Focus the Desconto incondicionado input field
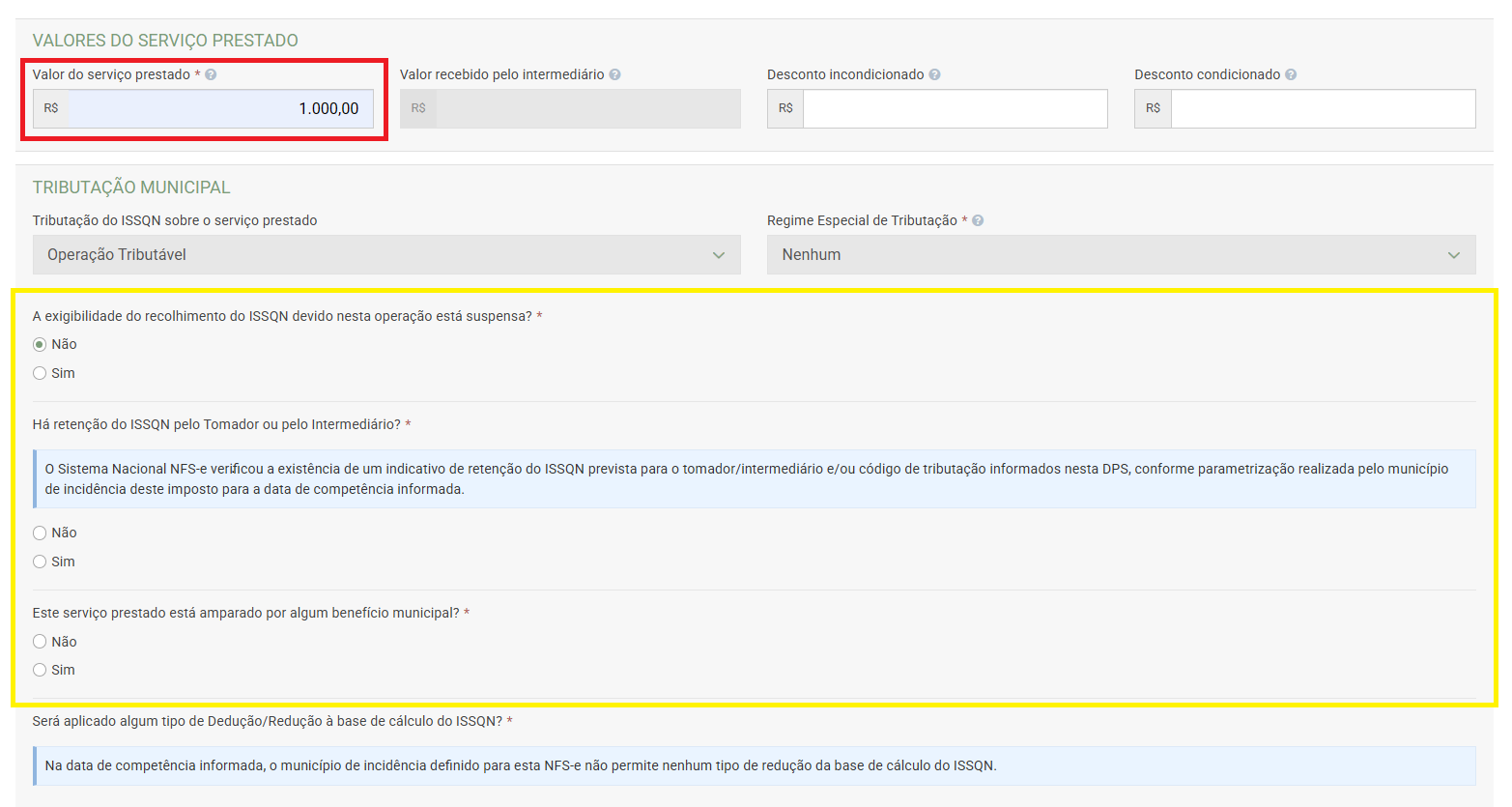This screenshot has height=807, width=1512. click(955, 109)
